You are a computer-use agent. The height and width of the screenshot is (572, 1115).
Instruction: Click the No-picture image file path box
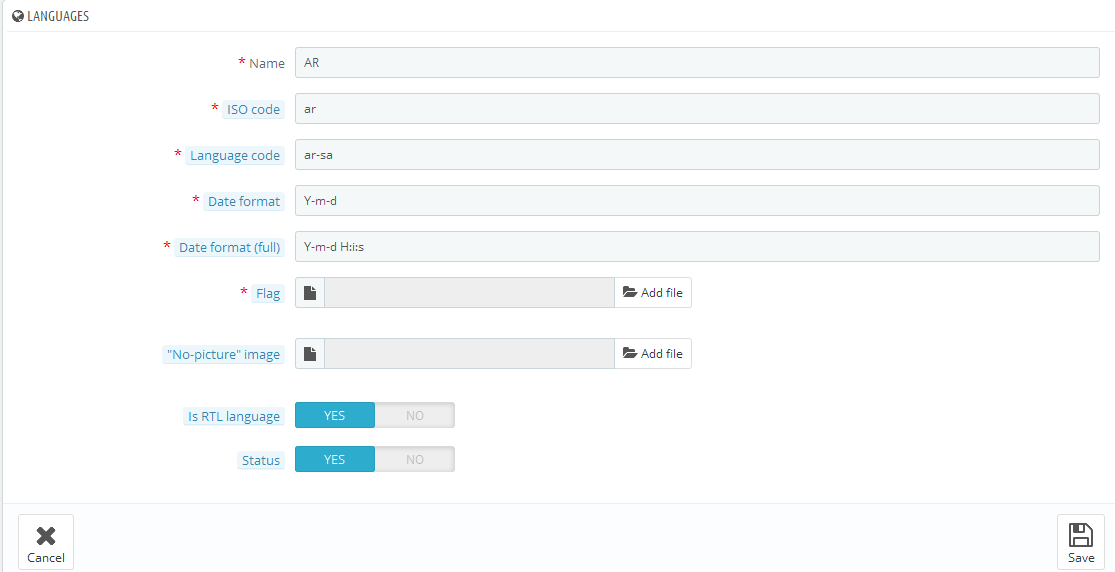click(x=469, y=354)
